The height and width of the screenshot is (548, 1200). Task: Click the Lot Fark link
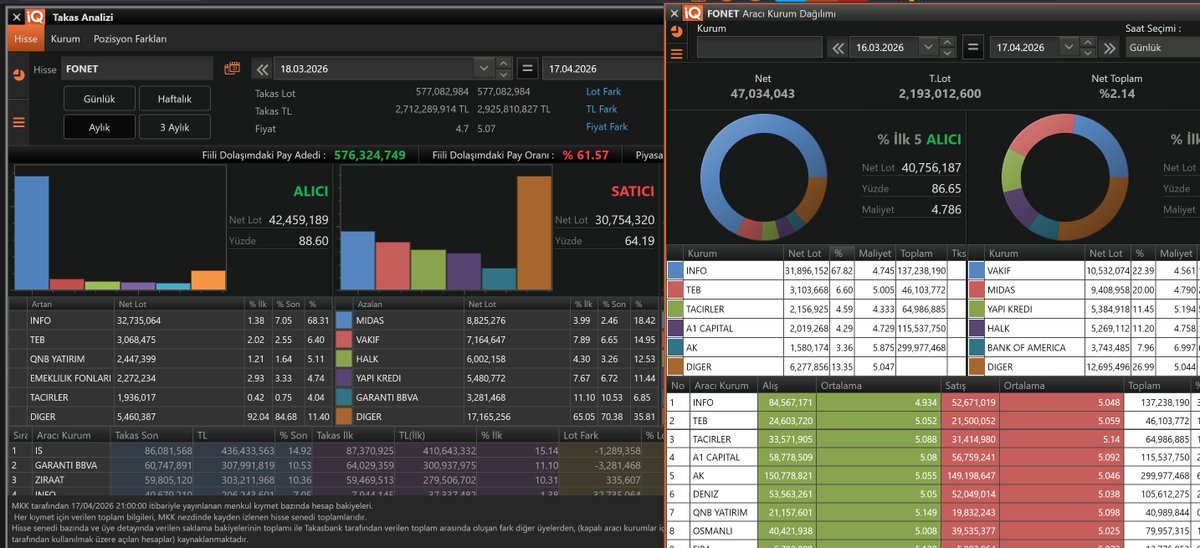[603, 92]
